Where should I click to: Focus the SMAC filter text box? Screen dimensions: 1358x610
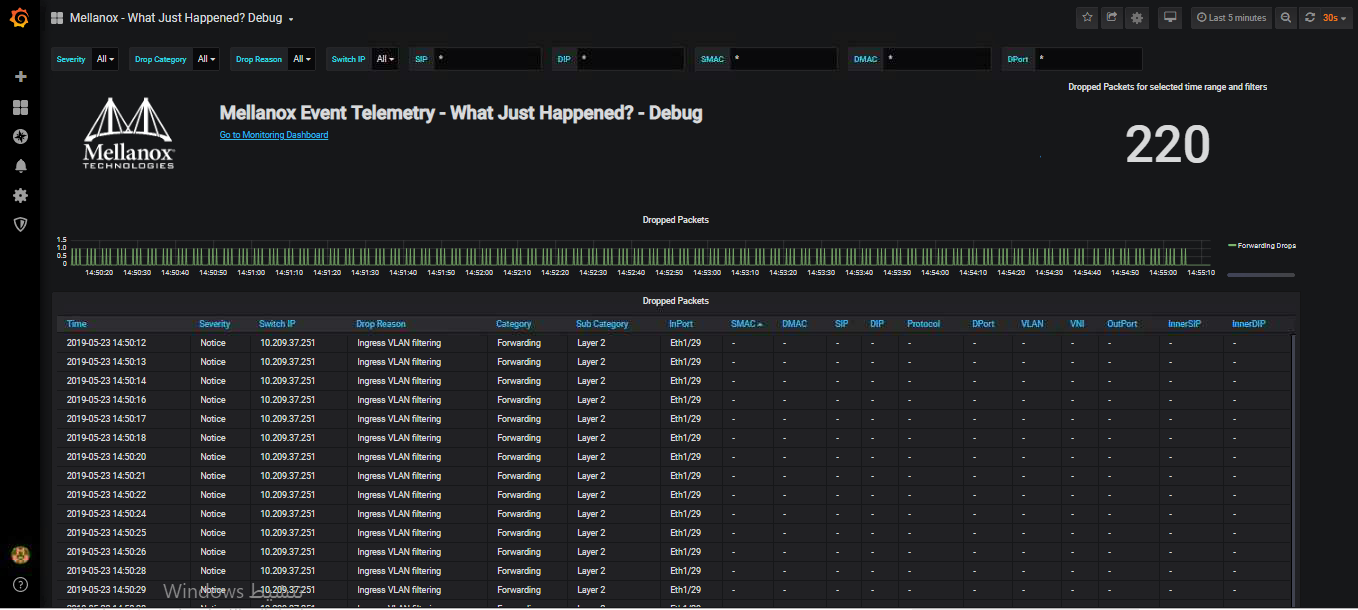pyautogui.click(x=783, y=59)
